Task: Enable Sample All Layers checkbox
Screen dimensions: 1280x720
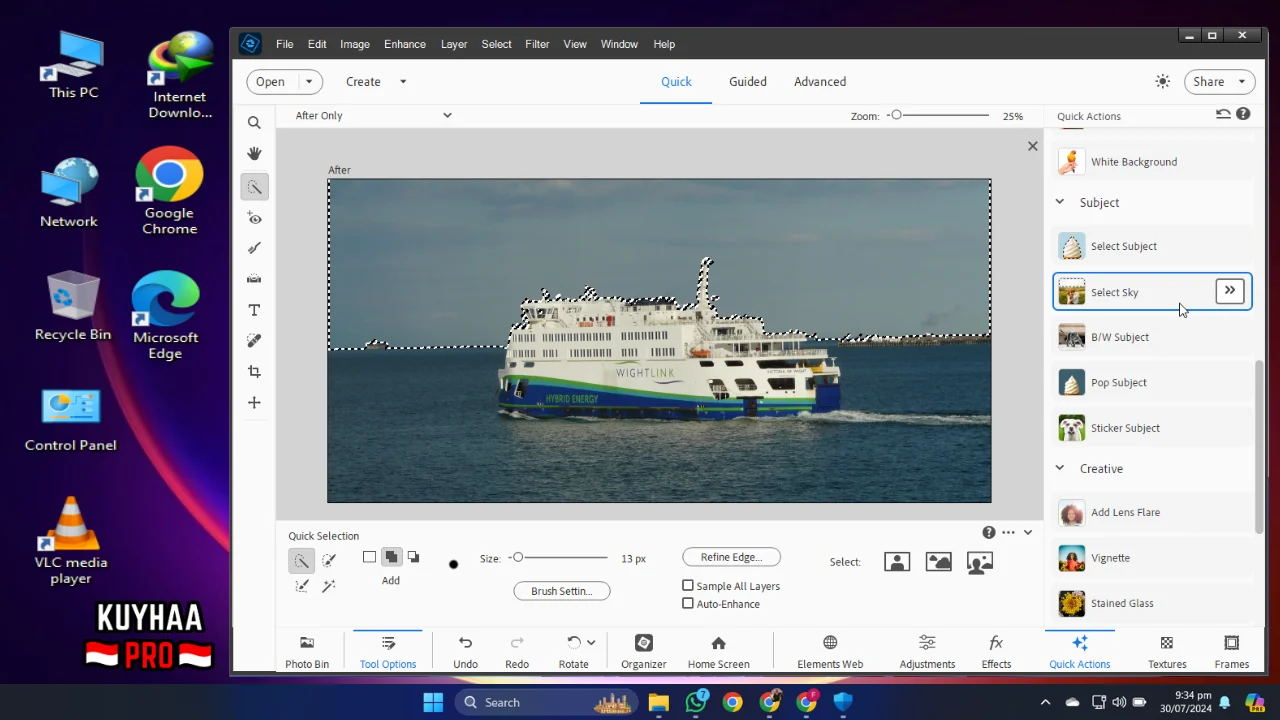Action: 688,586
